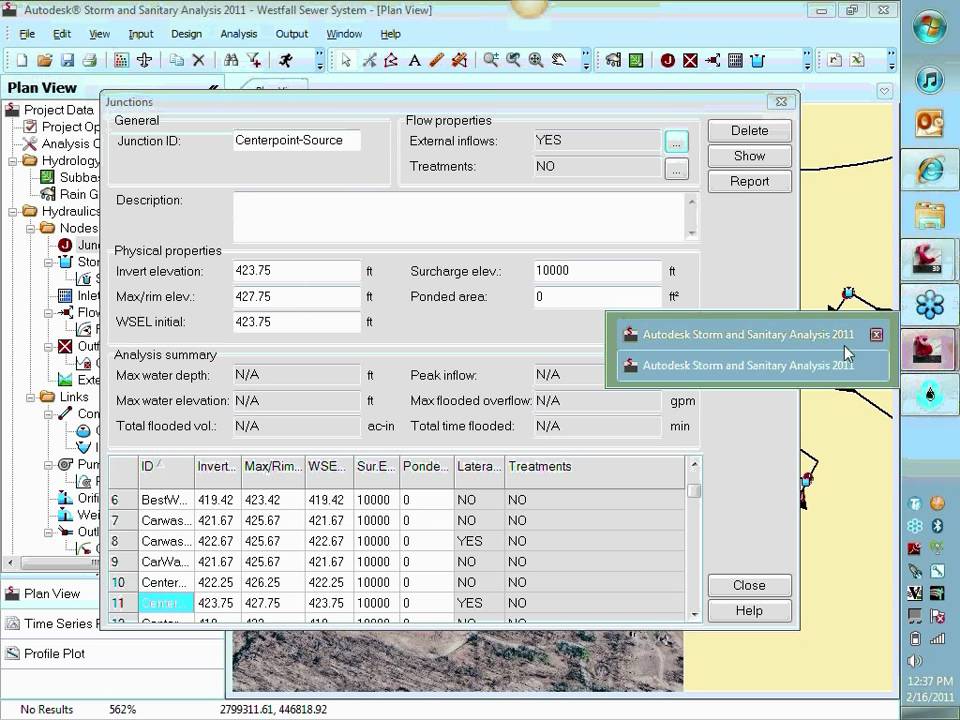Viewport: 960px width, 720px height.
Task: Click the Add Subbasin green toolbar icon
Action: coord(636,60)
